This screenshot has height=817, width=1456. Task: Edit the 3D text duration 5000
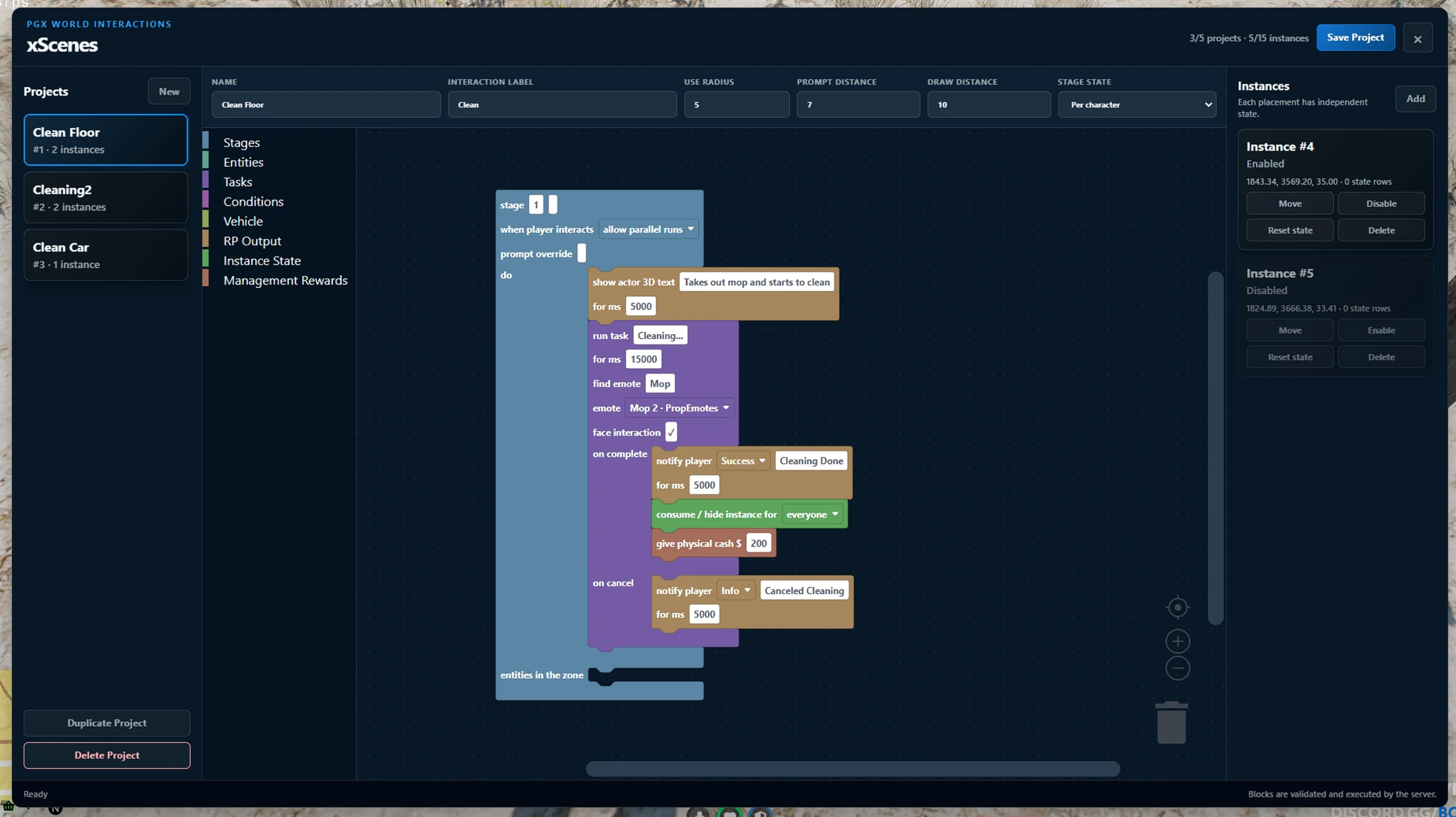[x=641, y=306]
